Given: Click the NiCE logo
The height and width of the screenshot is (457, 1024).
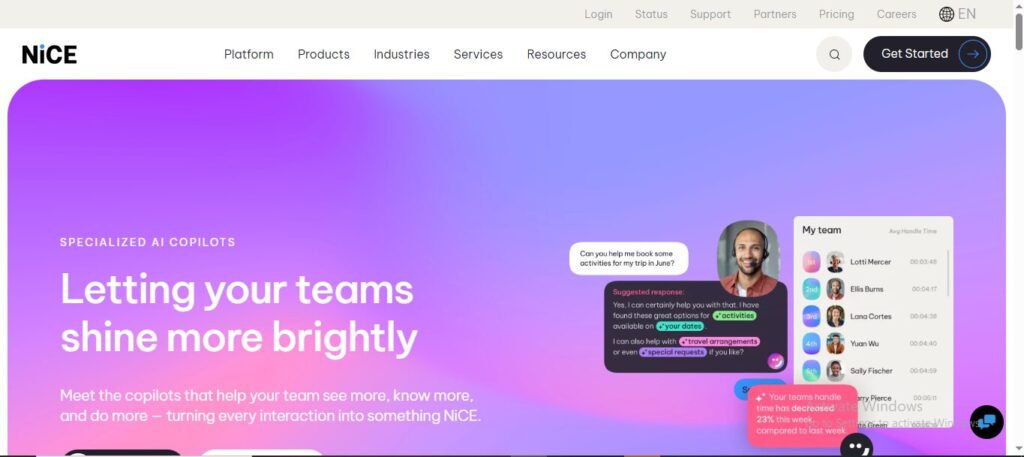Looking at the screenshot, I should tap(50, 54).
